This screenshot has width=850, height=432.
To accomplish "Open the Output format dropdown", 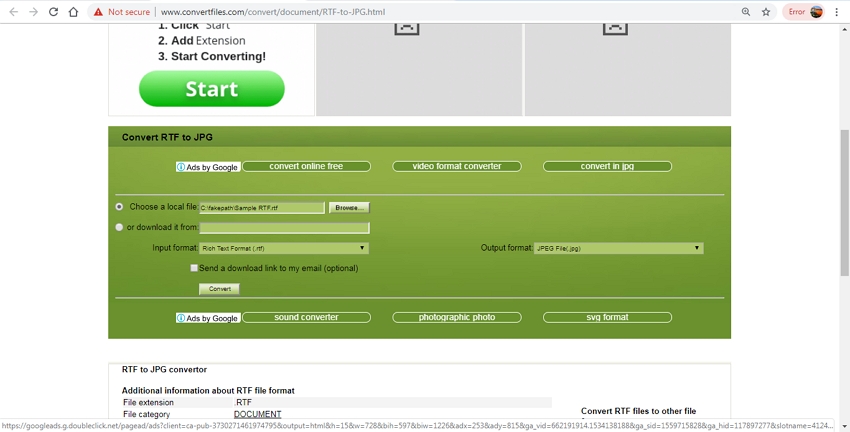I will 618,248.
